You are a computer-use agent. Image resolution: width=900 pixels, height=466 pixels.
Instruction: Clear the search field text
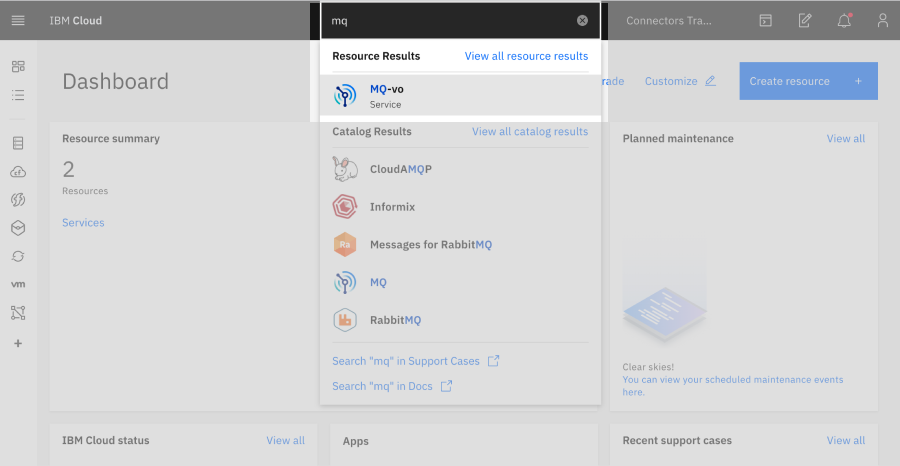click(x=582, y=20)
